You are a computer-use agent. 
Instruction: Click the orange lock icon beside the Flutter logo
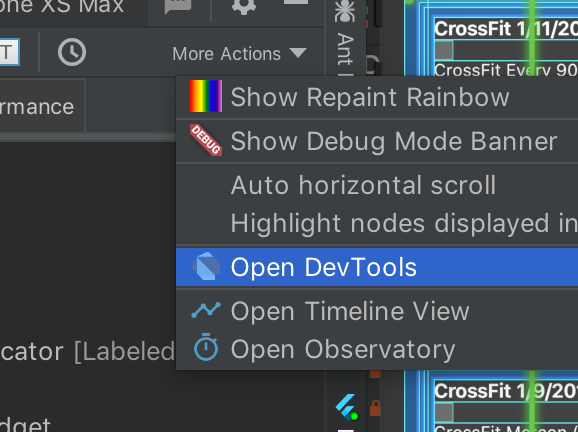point(375,408)
